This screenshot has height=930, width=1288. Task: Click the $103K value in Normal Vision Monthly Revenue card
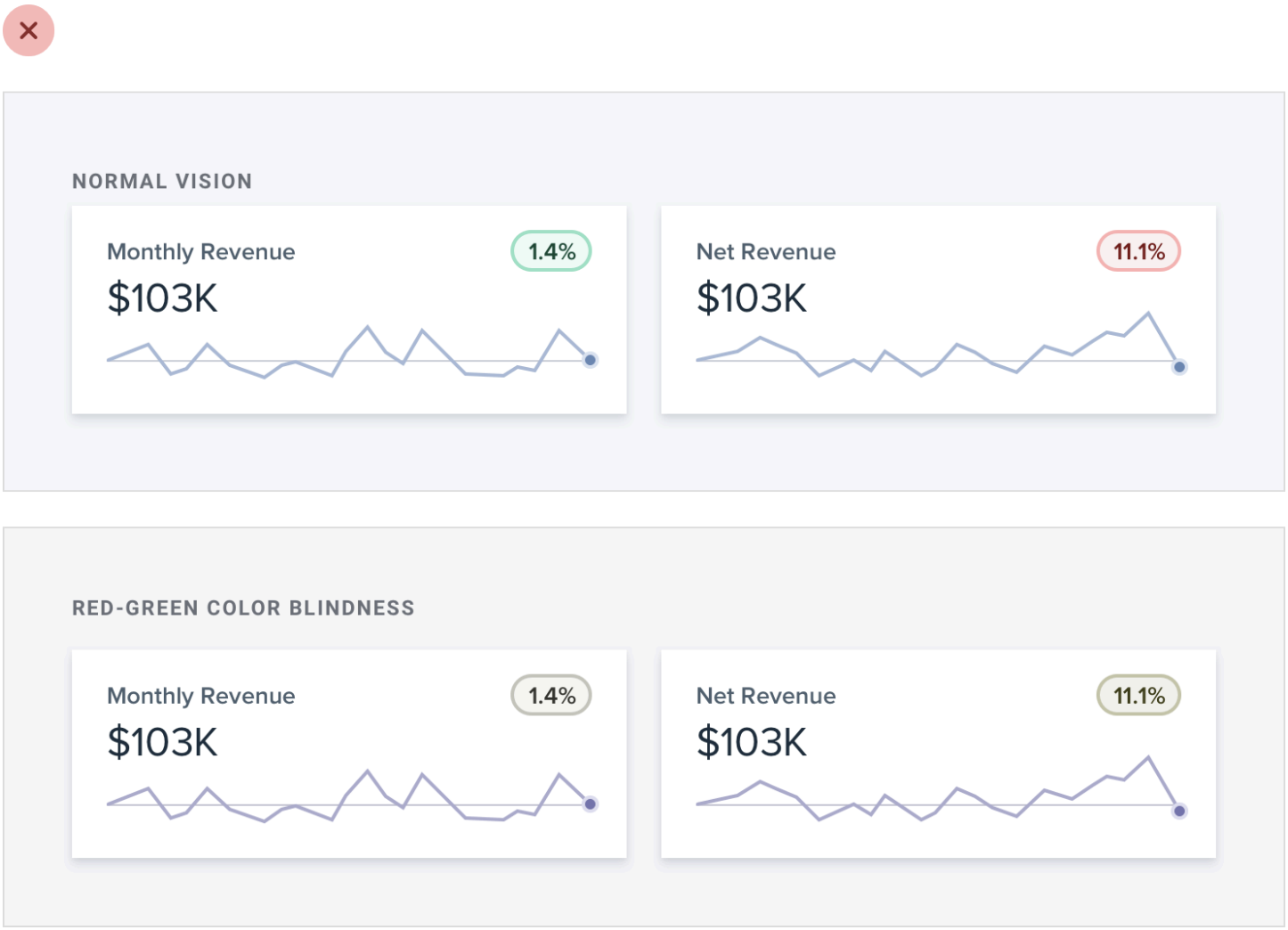pyautogui.click(x=162, y=298)
